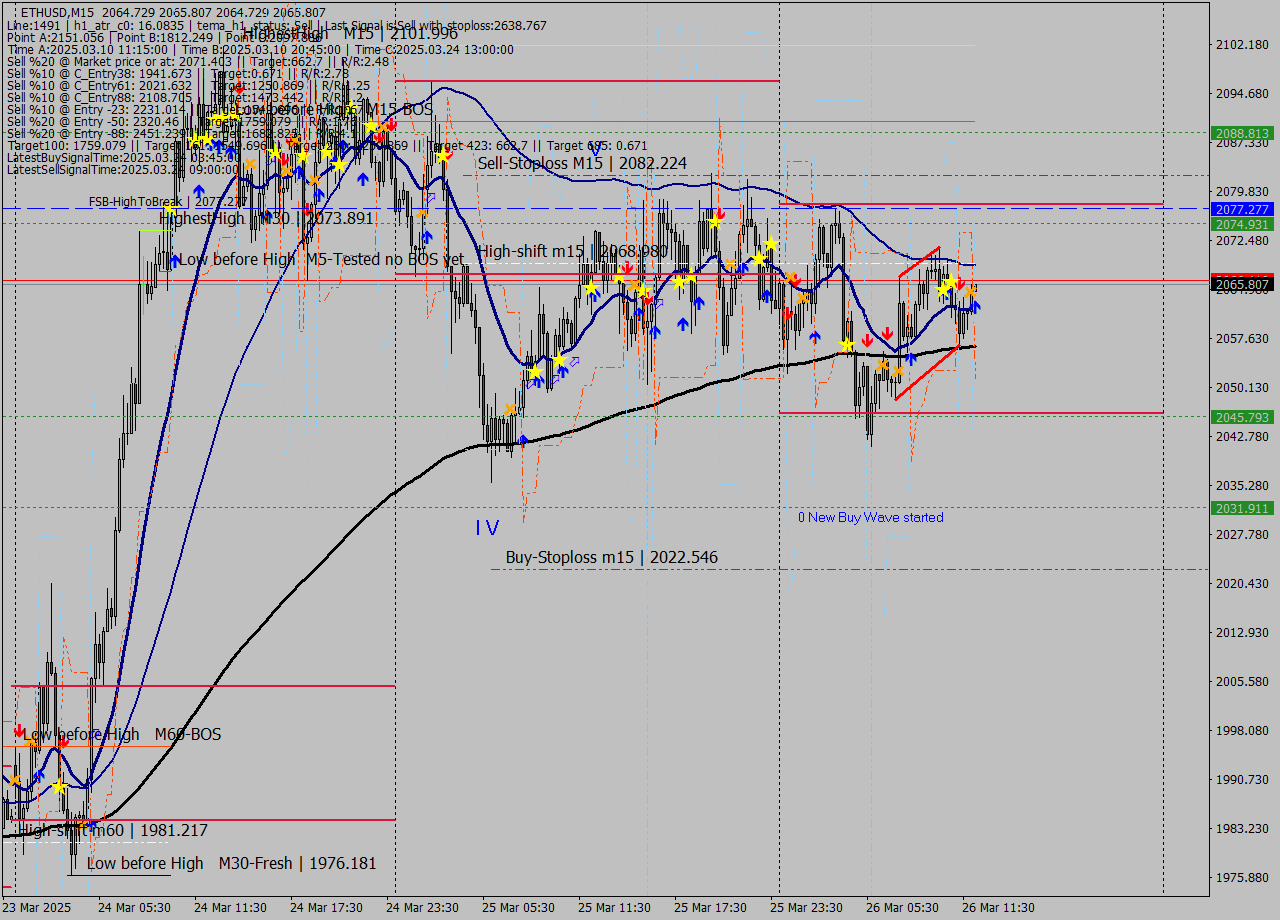This screenshot has width=1280, height=920.
Task: Click the Buy-Stoploss m15 2022.546 label
Action: [611, 557]
